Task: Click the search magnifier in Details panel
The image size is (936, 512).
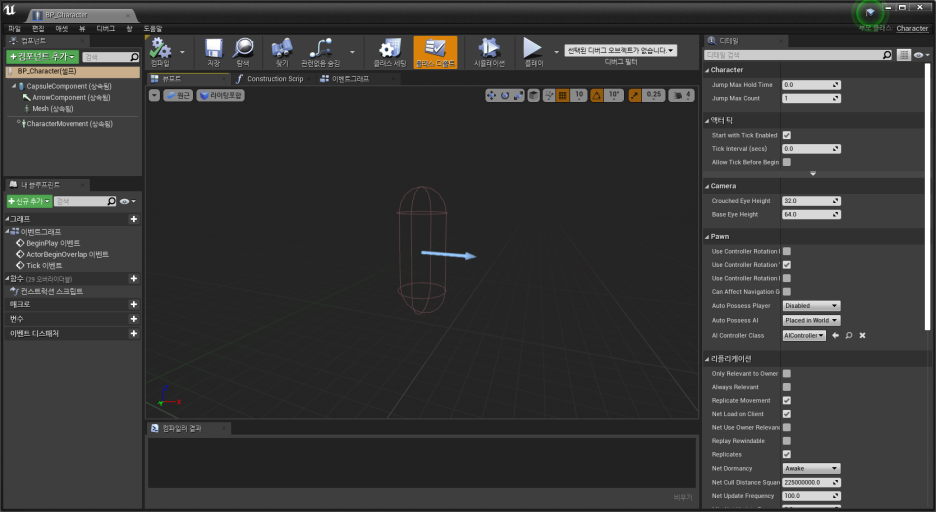Action: tap(887, 55)
